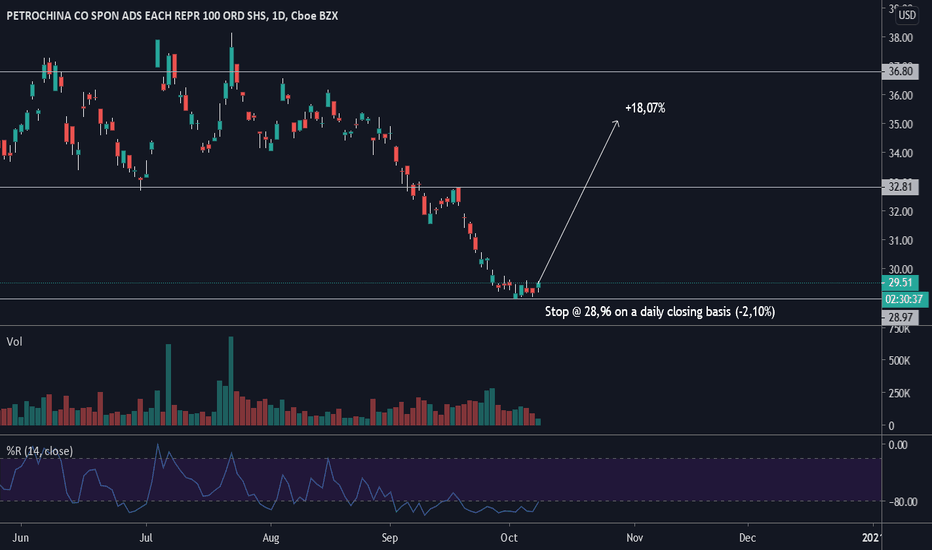Click the Oct label on time axis
932x550 pixels.
(509, 538)
